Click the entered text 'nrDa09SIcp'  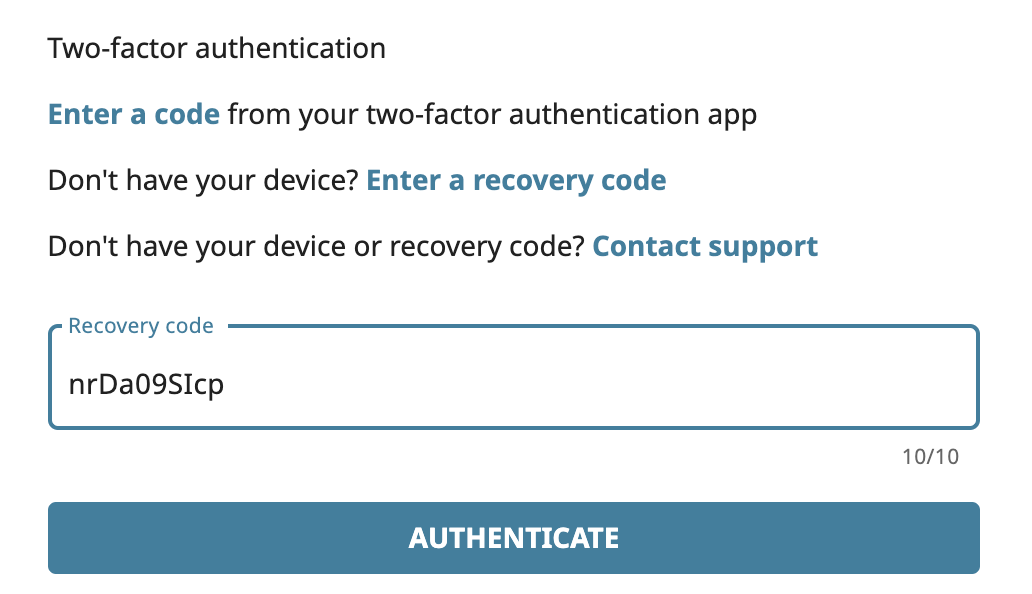146,385
